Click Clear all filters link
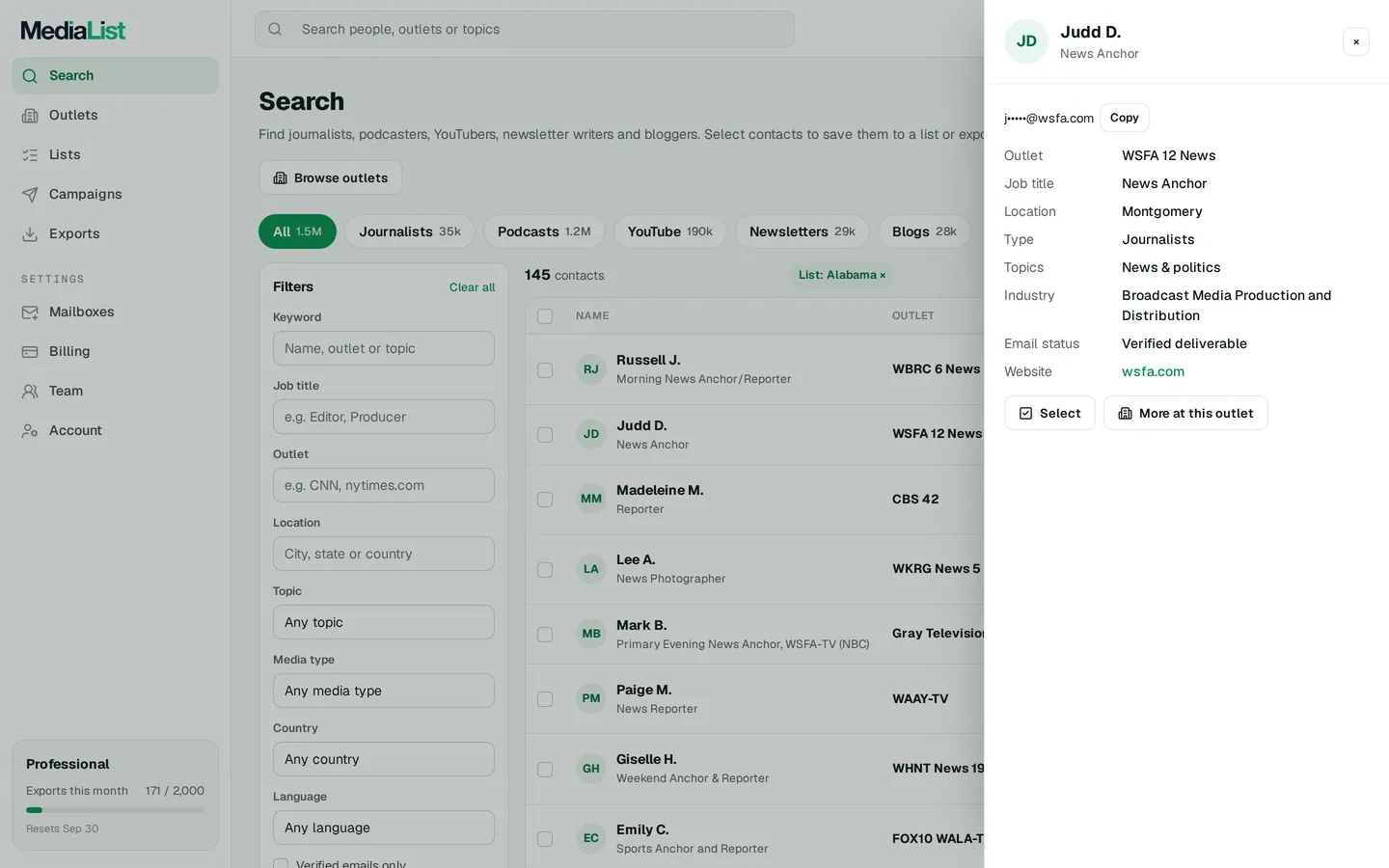 coord(472,287)
